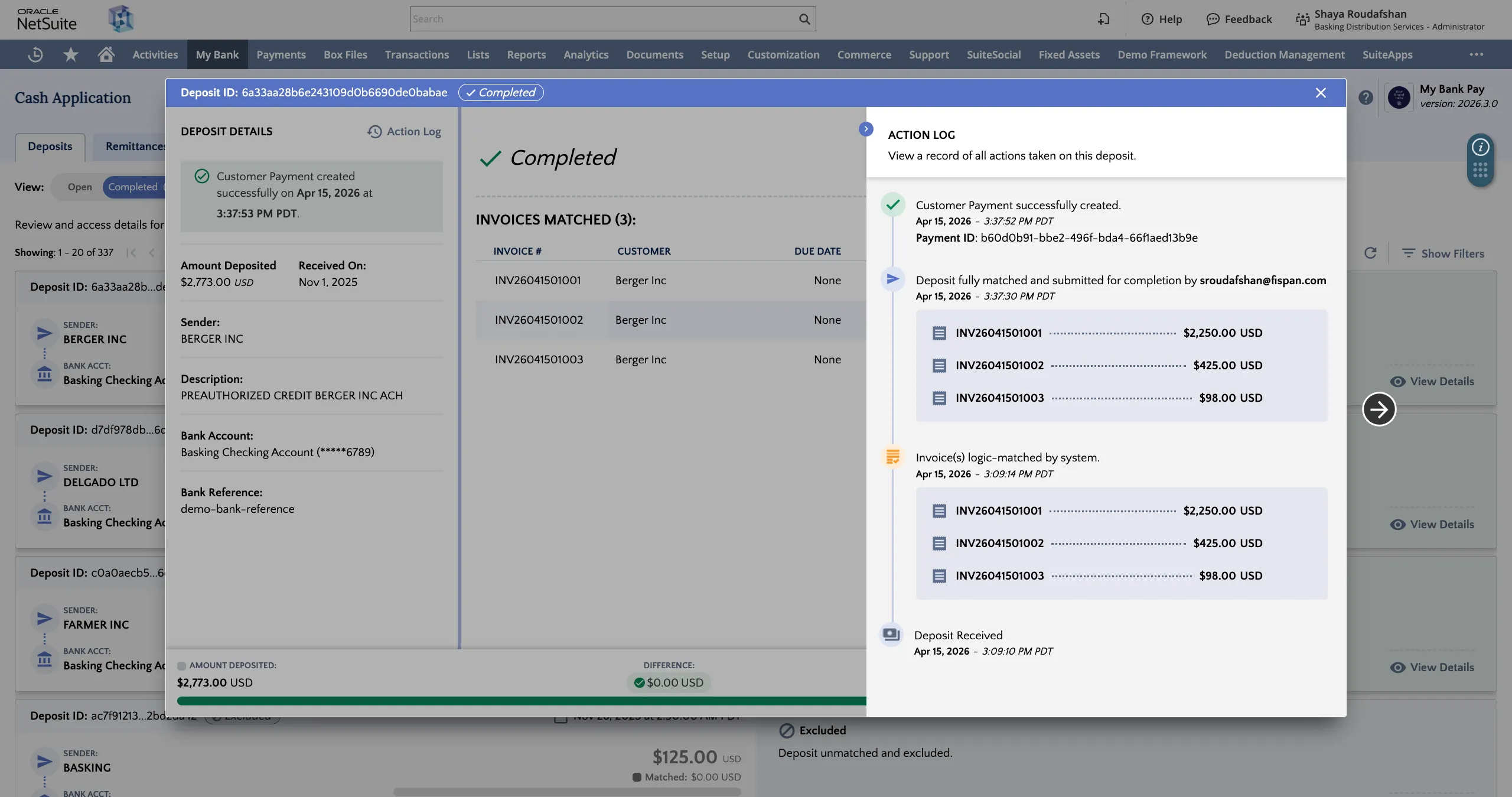Open the recent records history icon
The width and height of the screenshot is (1512, 797).
click(35, 54)
